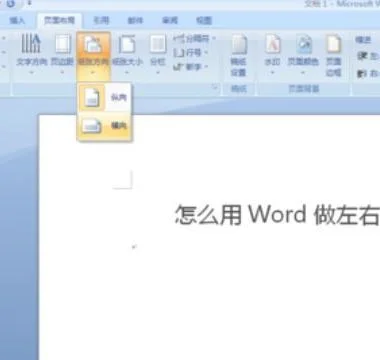This screenshot has width=380, height=360.
Task: Click the Breaks (分隔符) icon
Action: click(179, 39)
